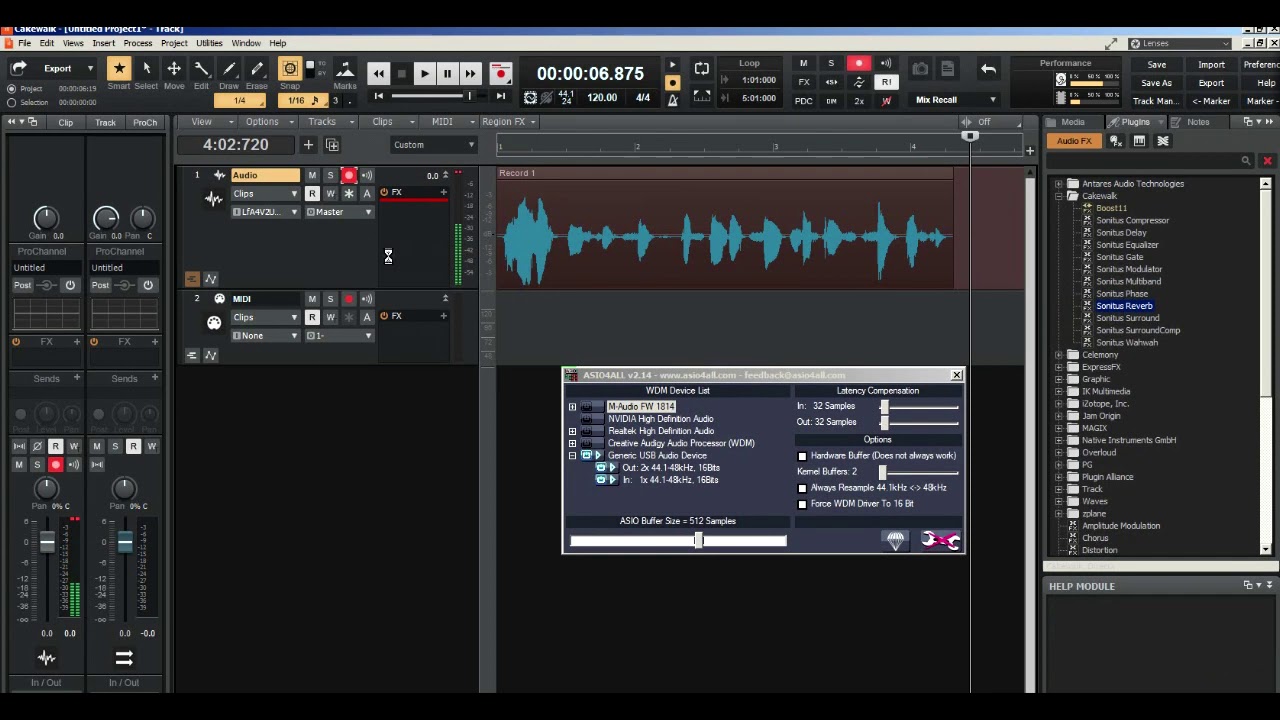Choose the Erase tool

pos(257,68)
